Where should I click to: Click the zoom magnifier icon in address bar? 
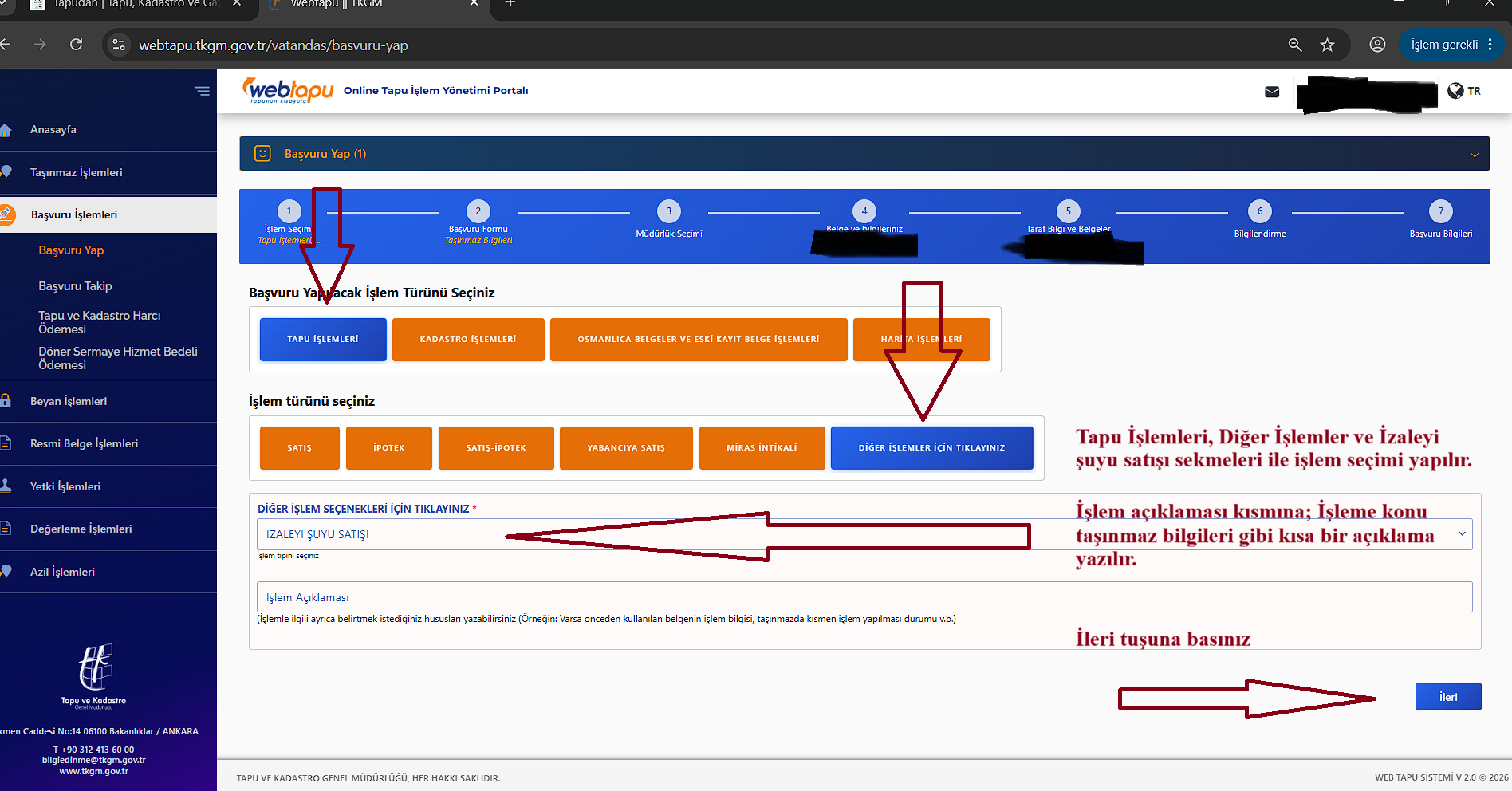tap(1295, 45)
